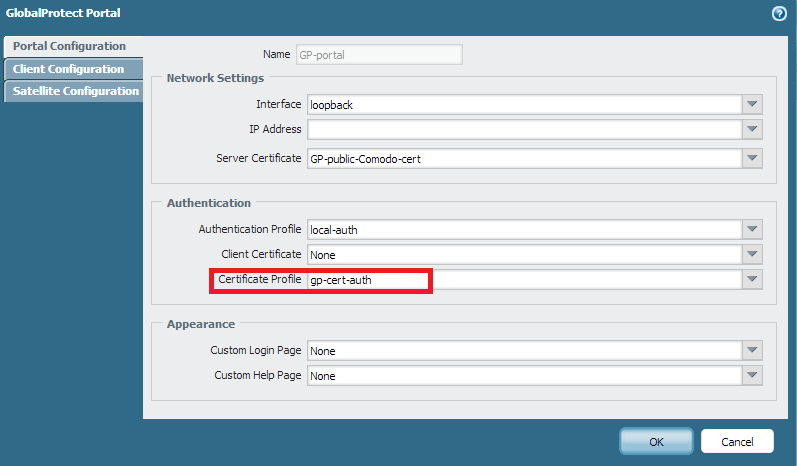797x466 pixels.
Task: Click the Custom Help Page field
Action: click(525, 375)
